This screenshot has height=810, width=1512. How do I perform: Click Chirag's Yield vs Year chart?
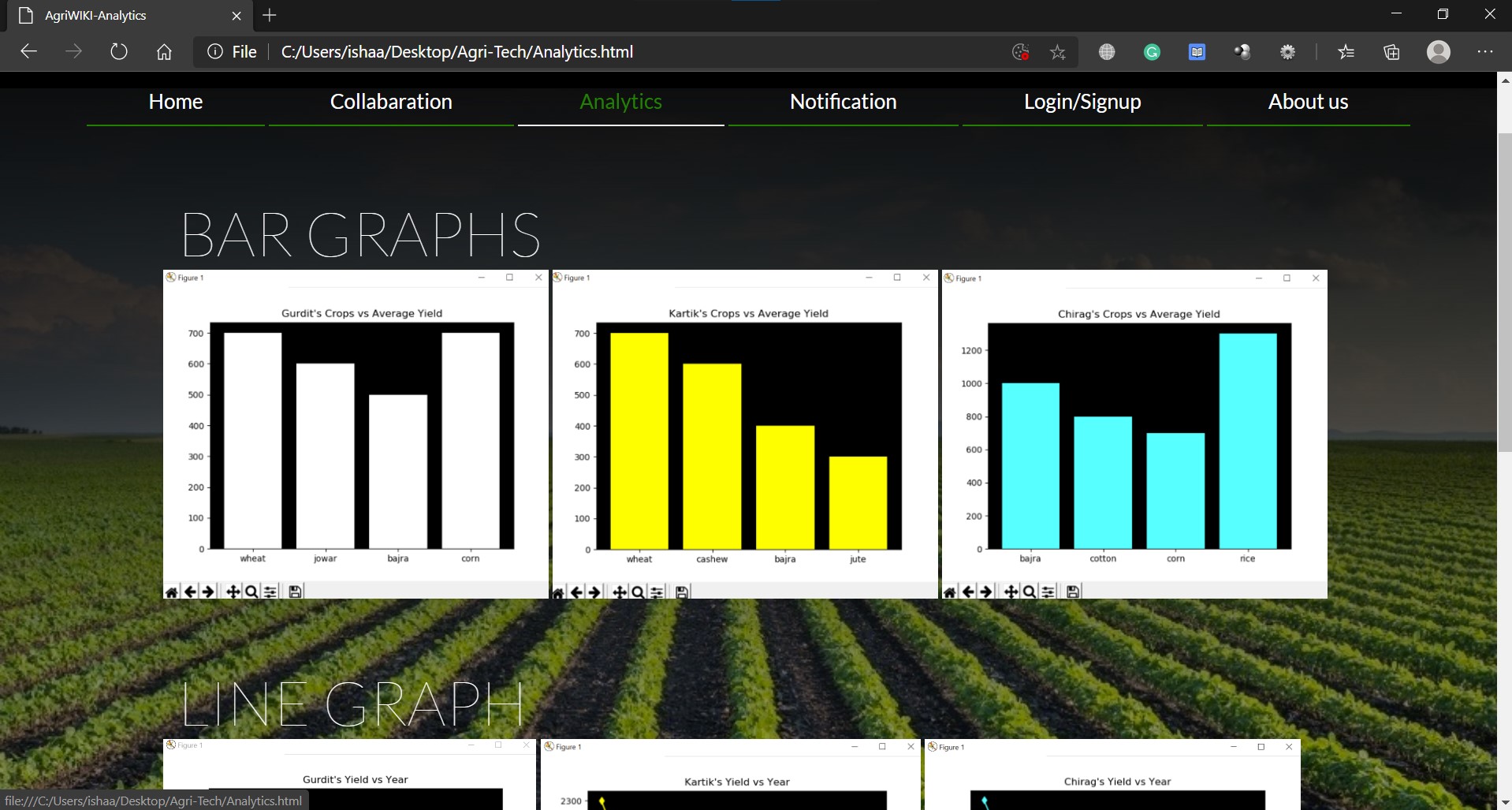pos(1112,775)
